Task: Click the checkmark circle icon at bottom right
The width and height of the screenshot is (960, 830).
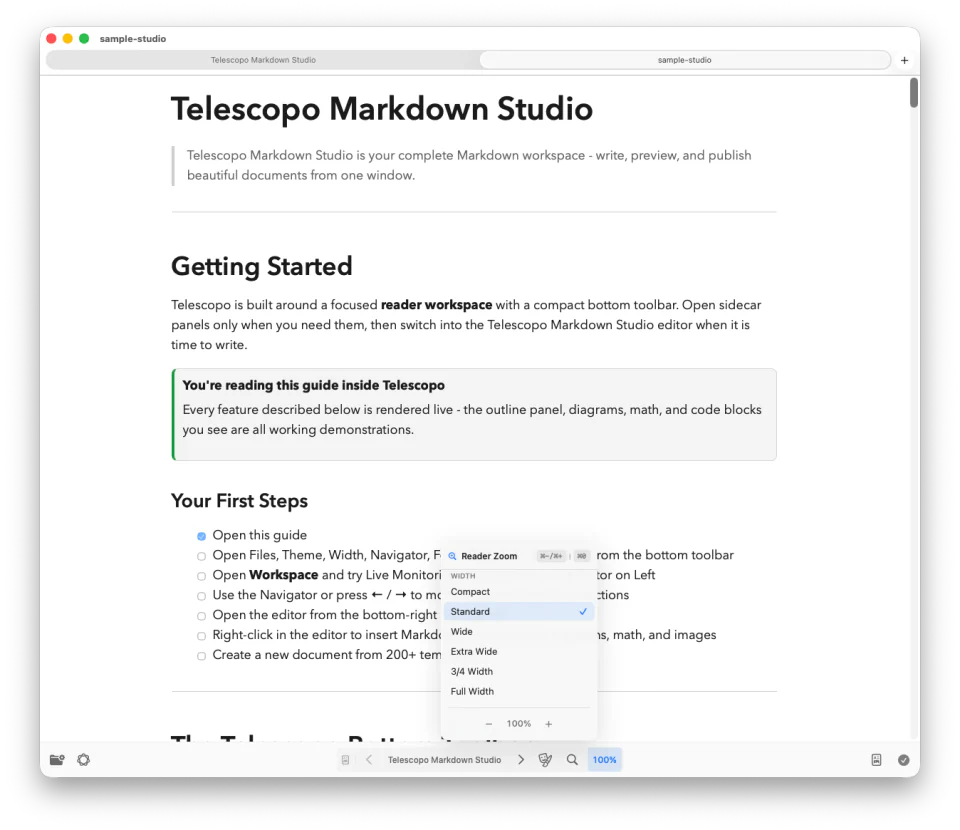Action: pyautogui.click(x=904, y=760)
